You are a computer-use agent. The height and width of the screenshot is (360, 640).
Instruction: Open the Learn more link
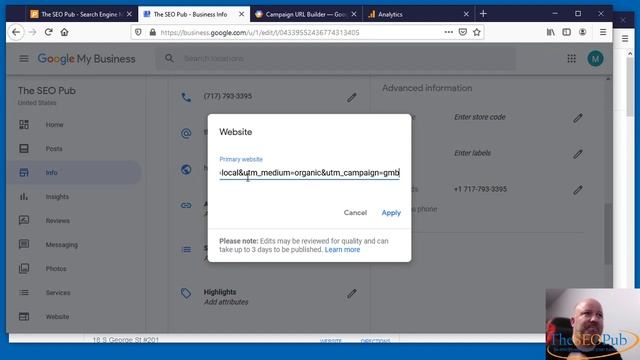(x=342, y=249)
